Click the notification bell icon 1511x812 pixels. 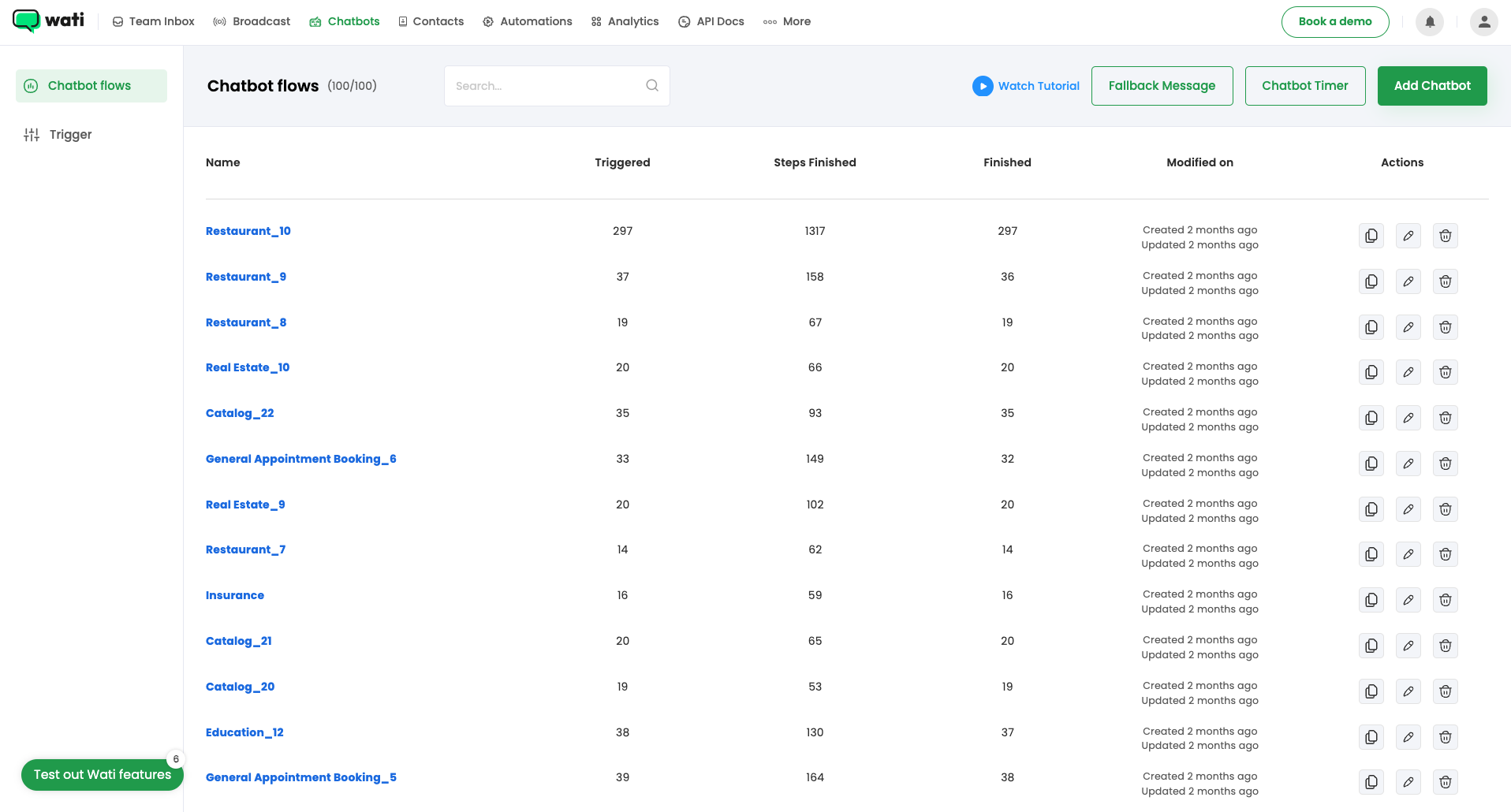pos(1430,22)
